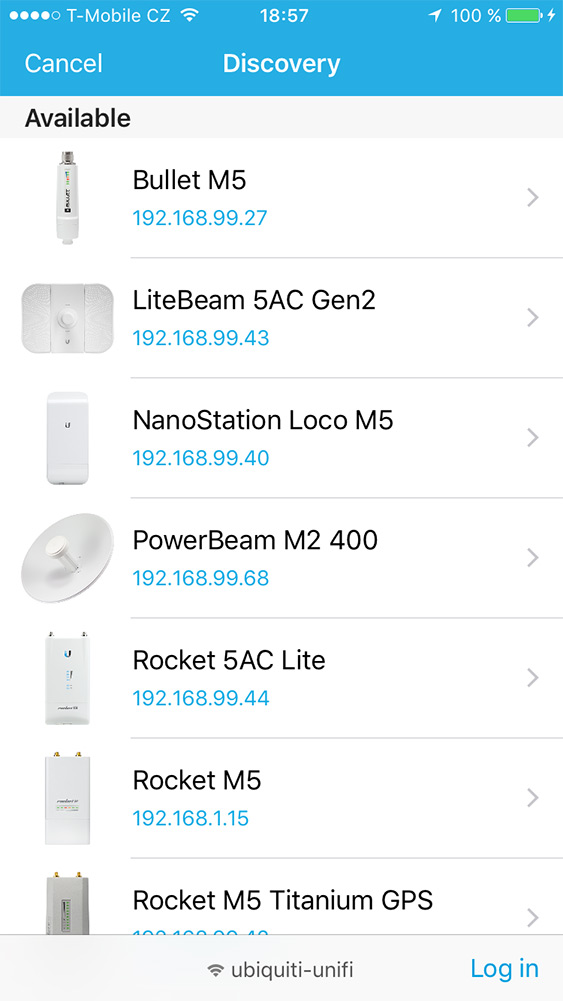563x1001 pixels.
Task: Open LiteBeam 5AC Gen2 via its chevron
Action: point(533,318)
